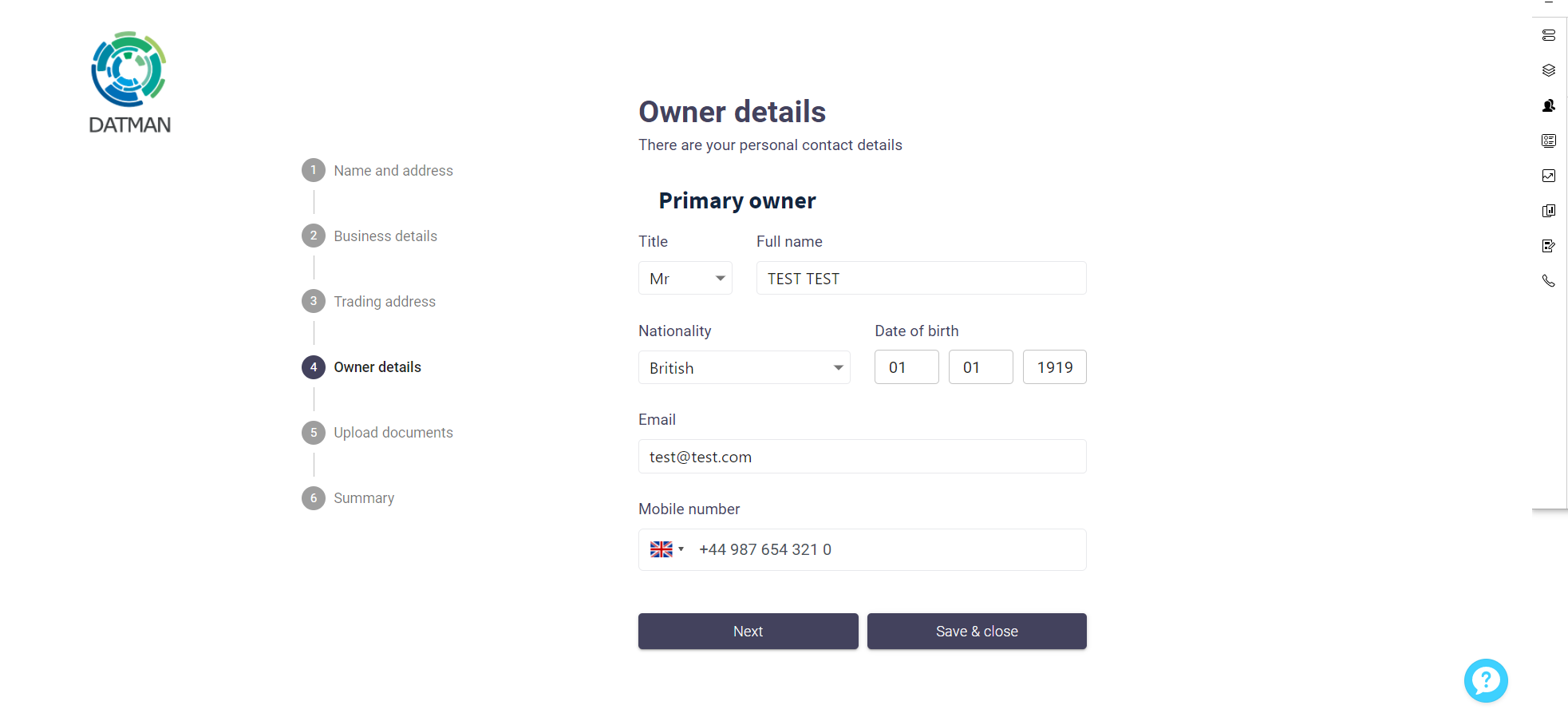Go to step 6 Summary
Viewport: 1568px width, 721px height.
(348, 497)
